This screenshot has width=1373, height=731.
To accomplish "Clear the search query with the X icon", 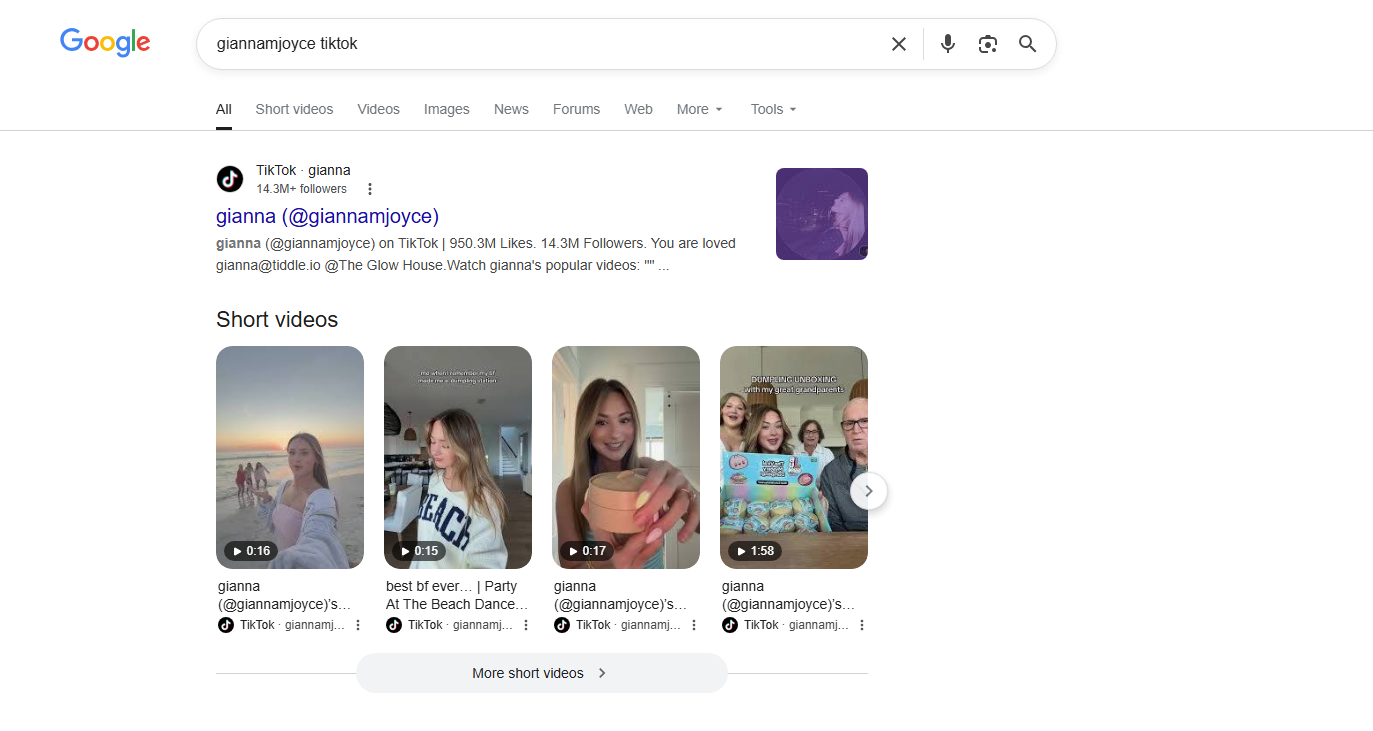I will pos(898,43).
